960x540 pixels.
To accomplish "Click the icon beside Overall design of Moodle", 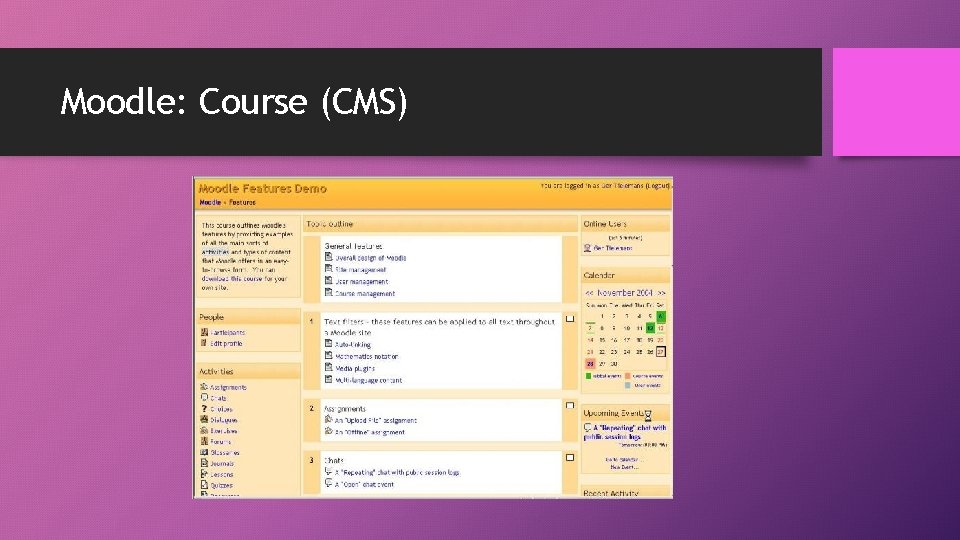I will pos(328,257).
